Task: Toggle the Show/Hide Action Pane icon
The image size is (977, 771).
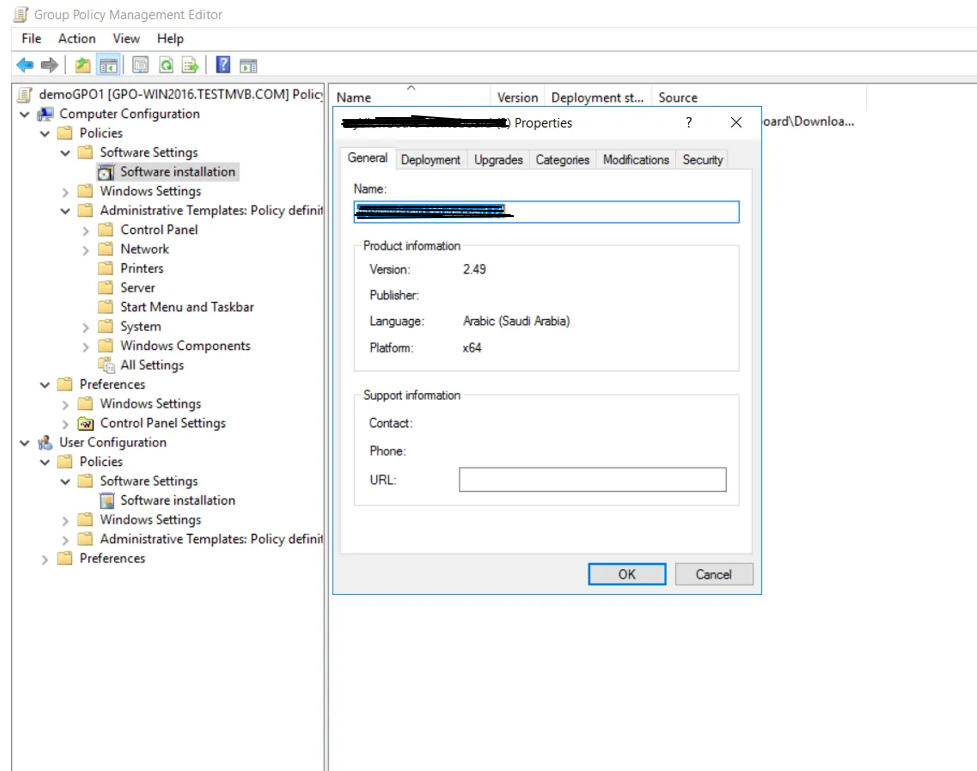Action: 248,66
